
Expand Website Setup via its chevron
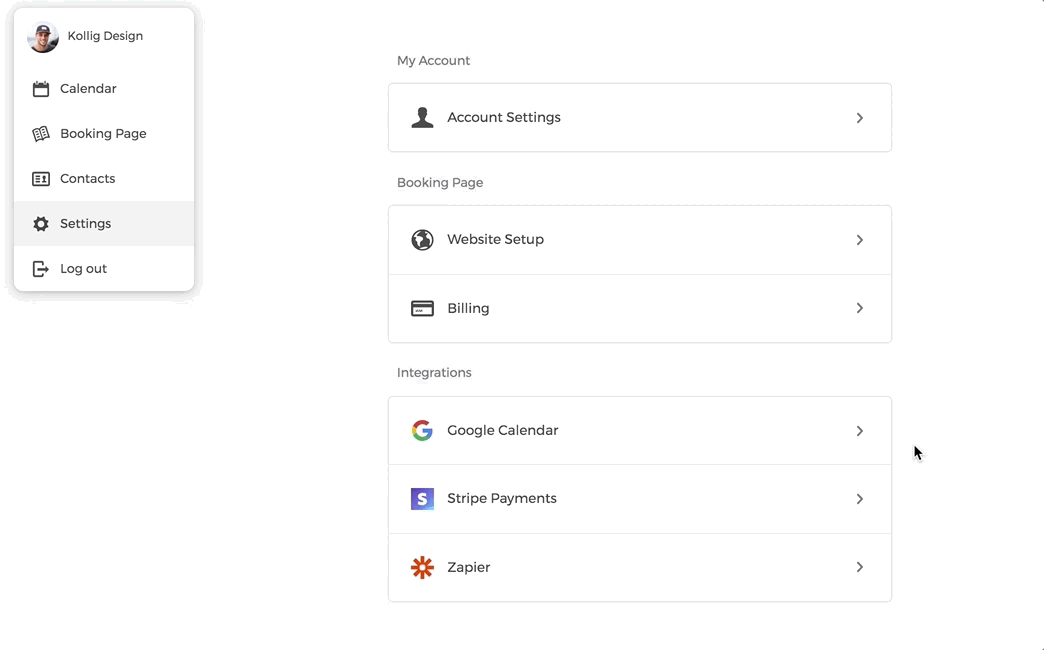coord(859,240)
